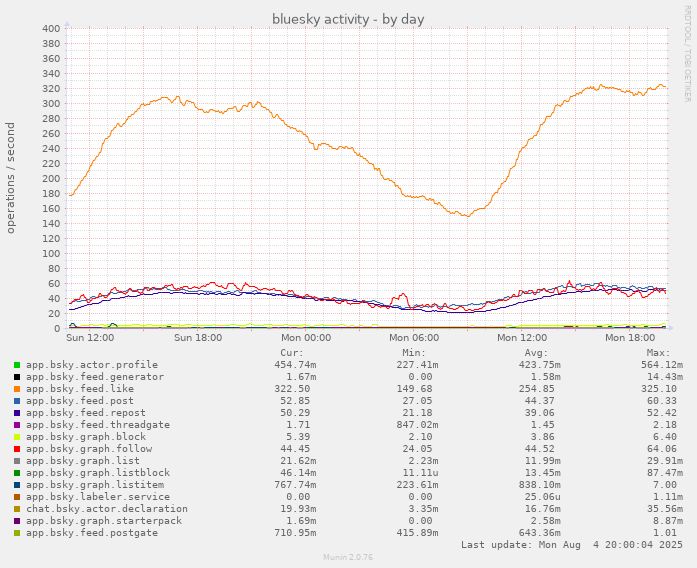Click the 'Sun 12:00' x-axis label

pyautogui.click(x=90, y=338)
